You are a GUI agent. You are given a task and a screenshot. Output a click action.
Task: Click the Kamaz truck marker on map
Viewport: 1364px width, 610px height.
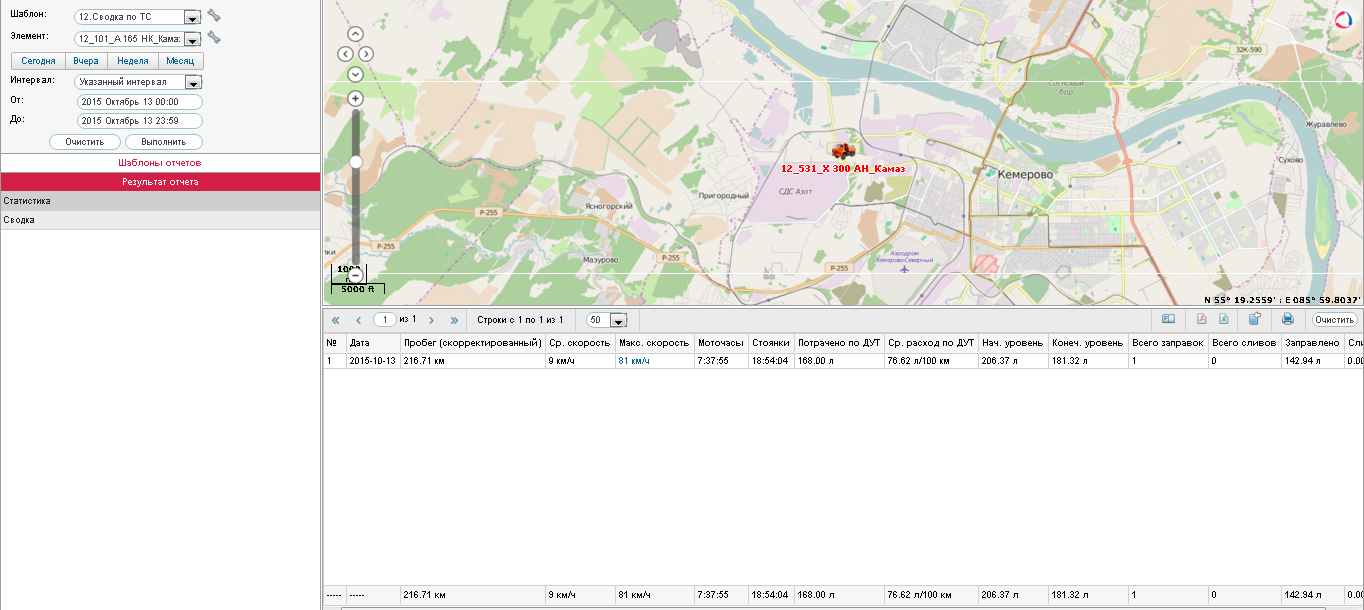843,151
